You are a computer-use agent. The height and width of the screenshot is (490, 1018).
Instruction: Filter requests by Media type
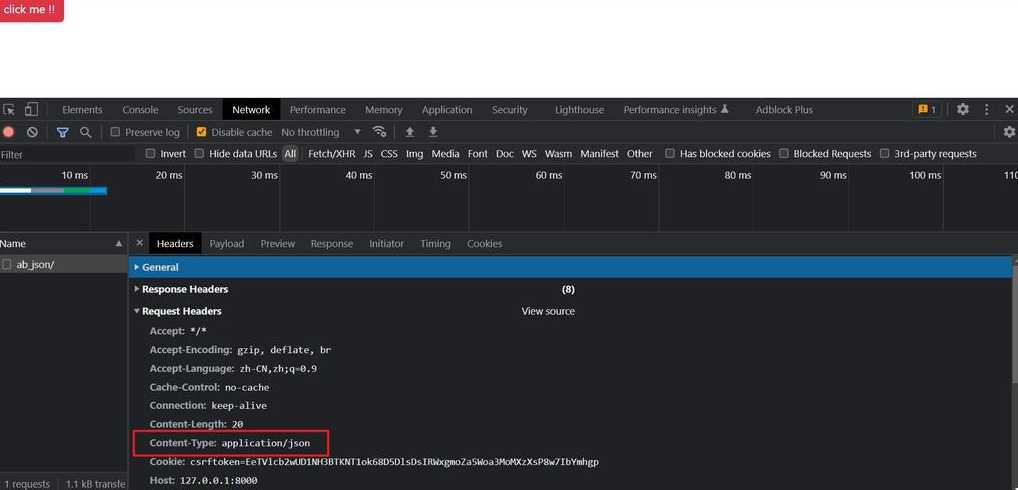445,154
